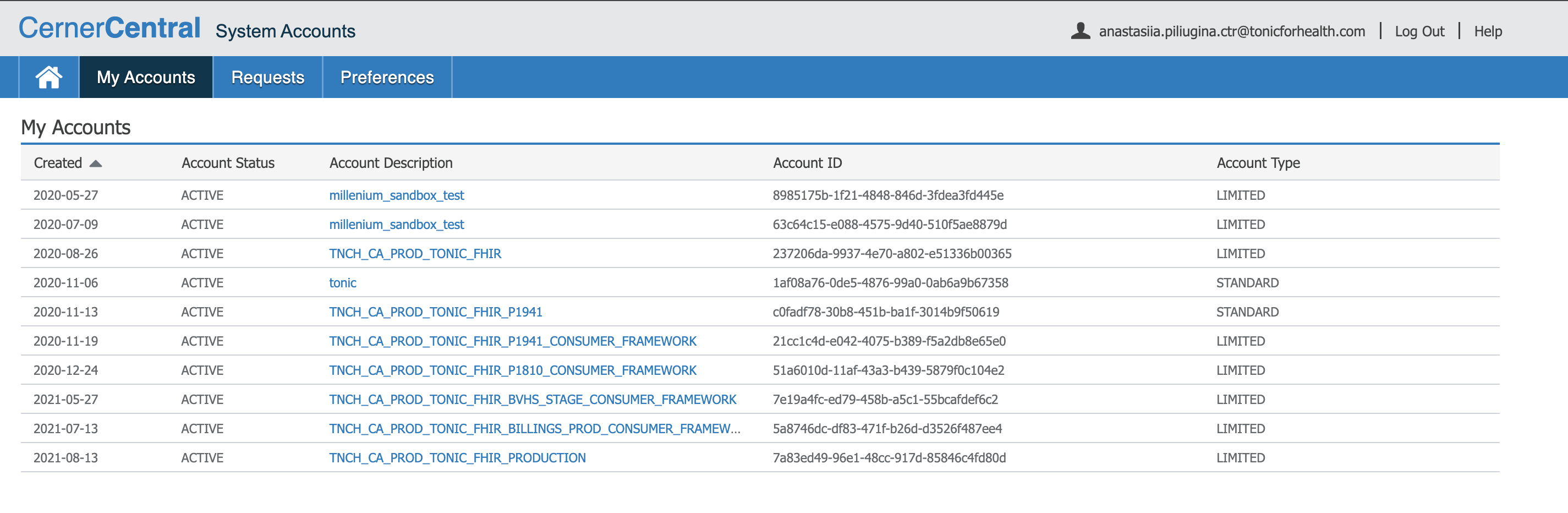
Task: Sort by Account Description column header
Action: [391, 163]
